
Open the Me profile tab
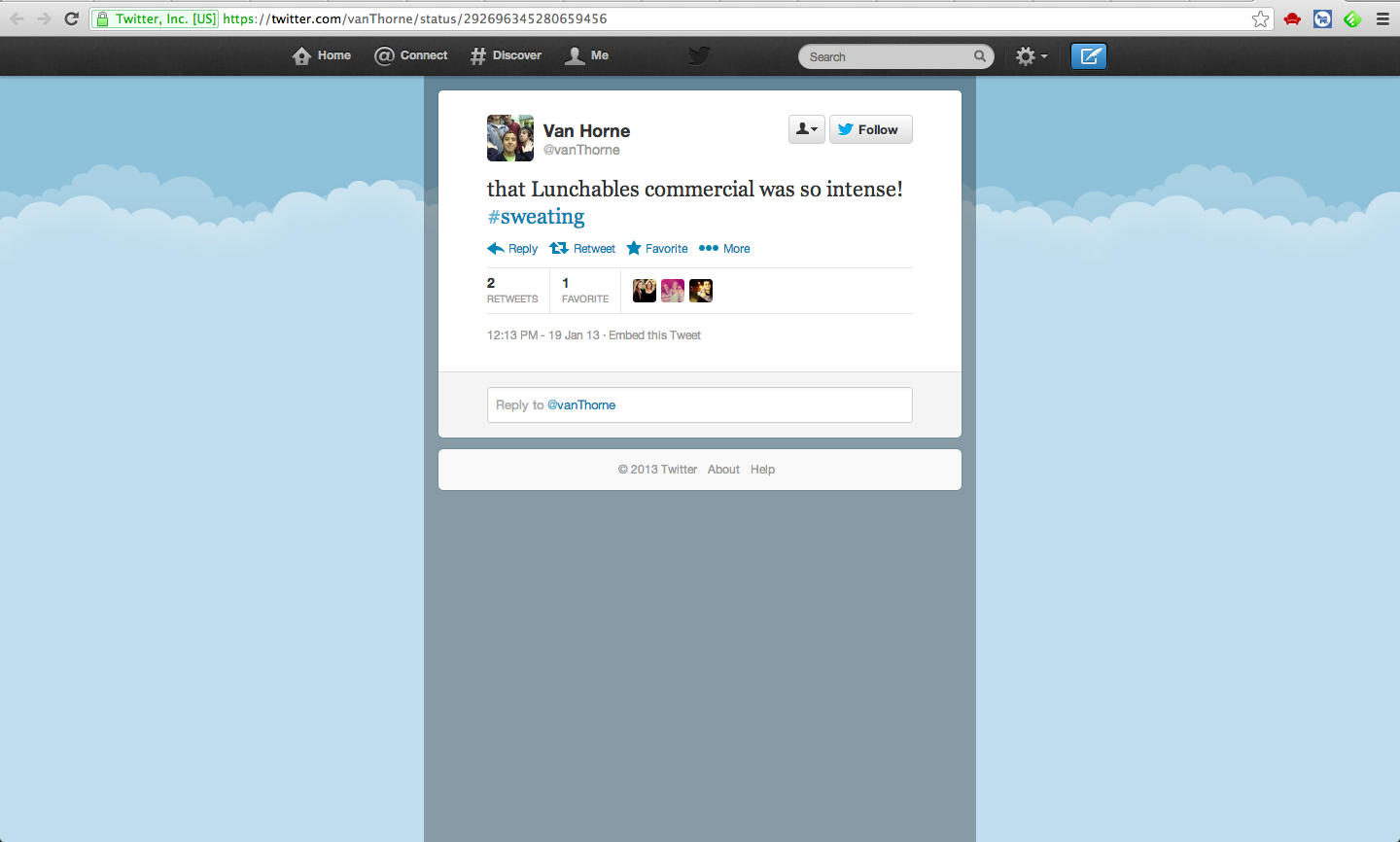click(587, 55)
